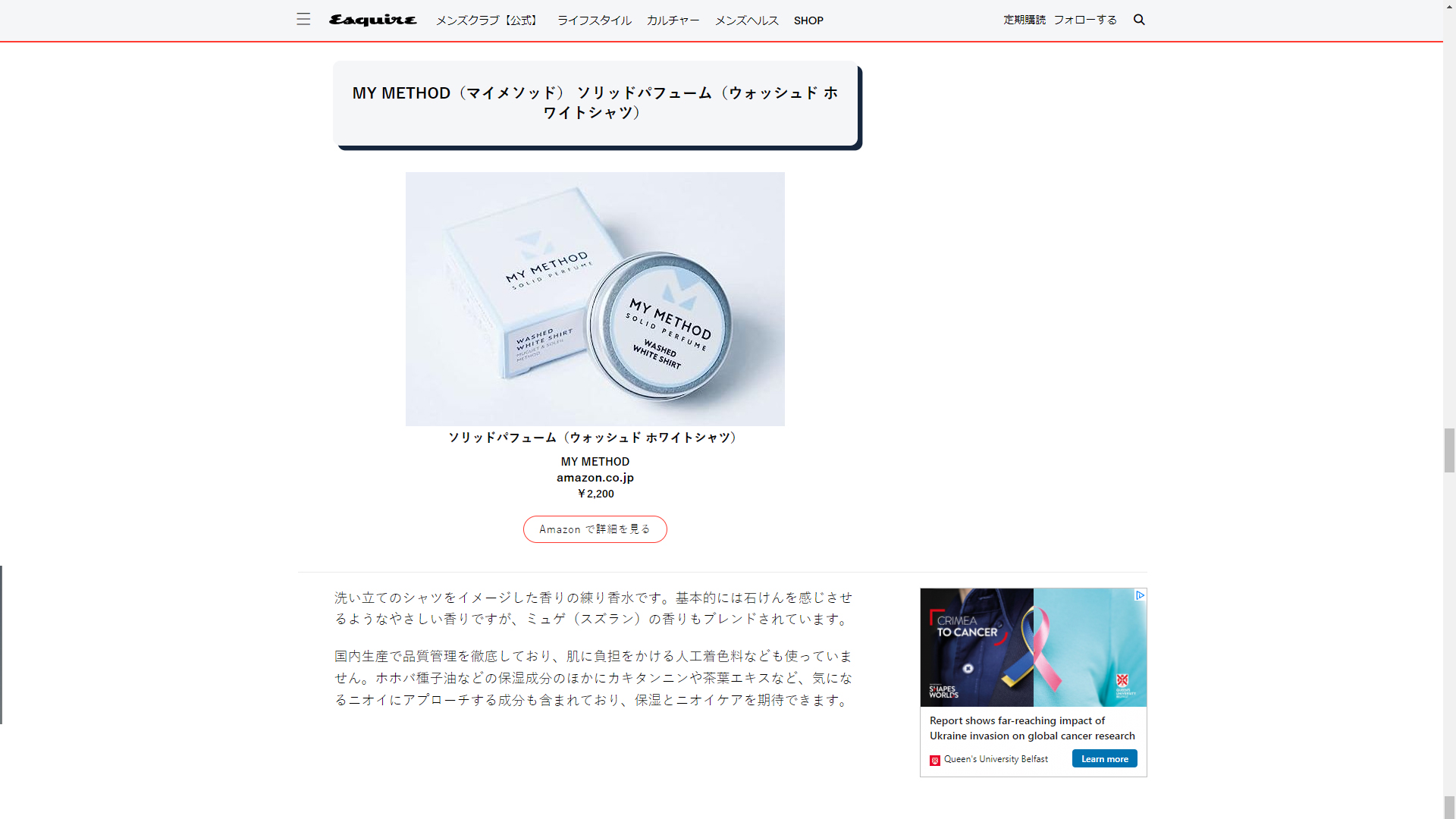Screen dimensions: 1456x819
Task: Click Queen's University Belfast logo icon
Action: (x=935, y=760)
